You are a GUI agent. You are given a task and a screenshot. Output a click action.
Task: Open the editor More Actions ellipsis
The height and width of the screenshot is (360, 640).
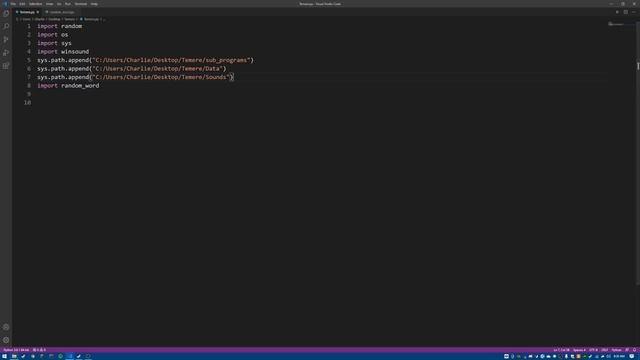click(633, 12)
